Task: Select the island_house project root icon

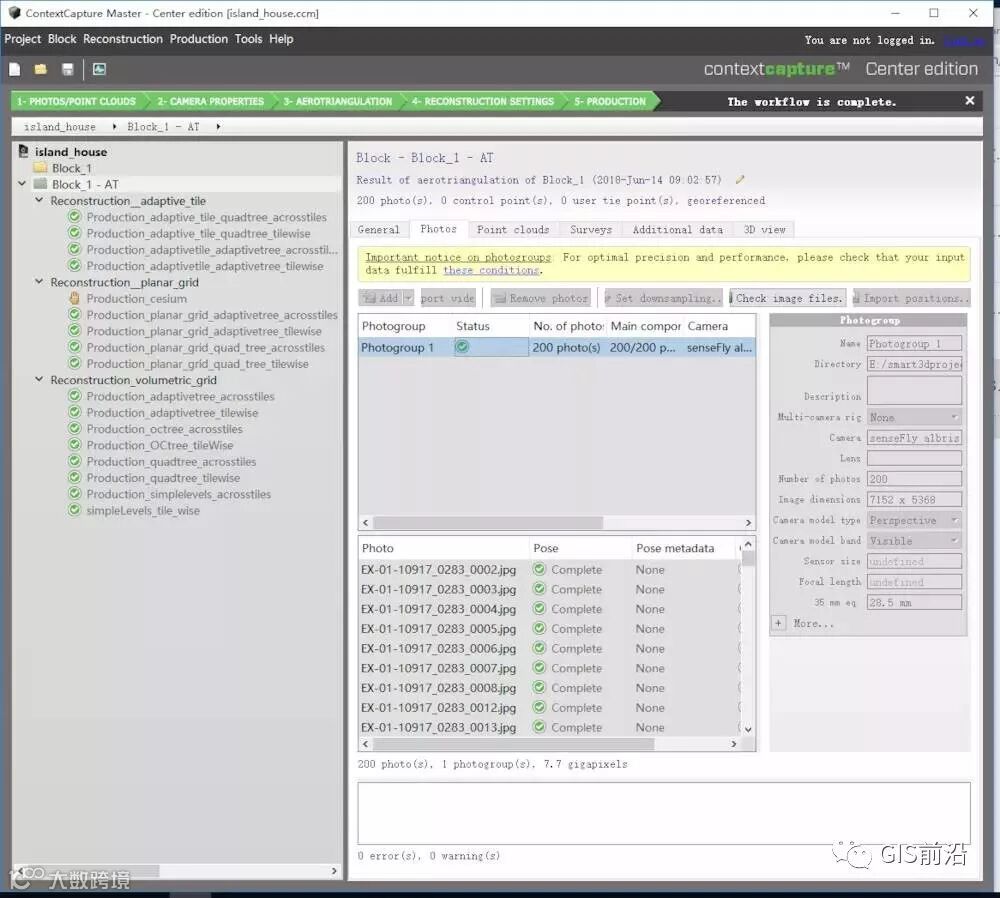Action: coord(24,151)
